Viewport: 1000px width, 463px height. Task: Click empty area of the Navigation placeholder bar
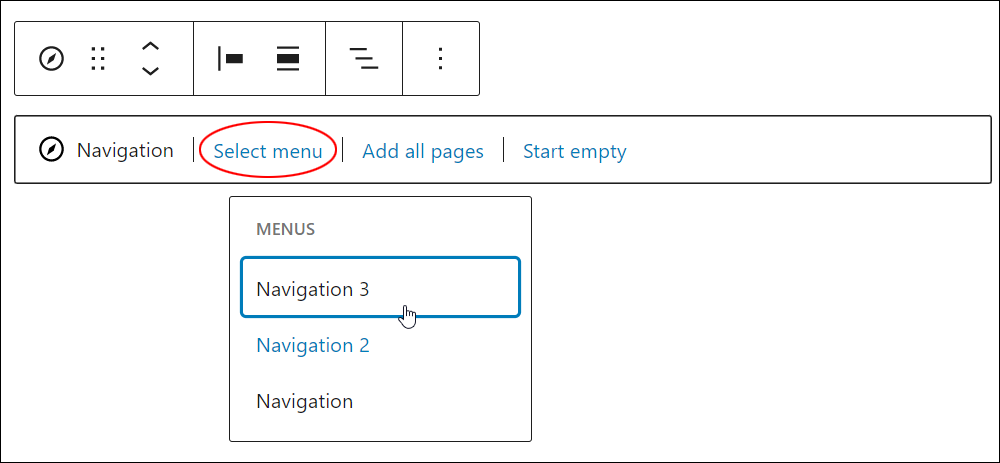pos(804,151)
